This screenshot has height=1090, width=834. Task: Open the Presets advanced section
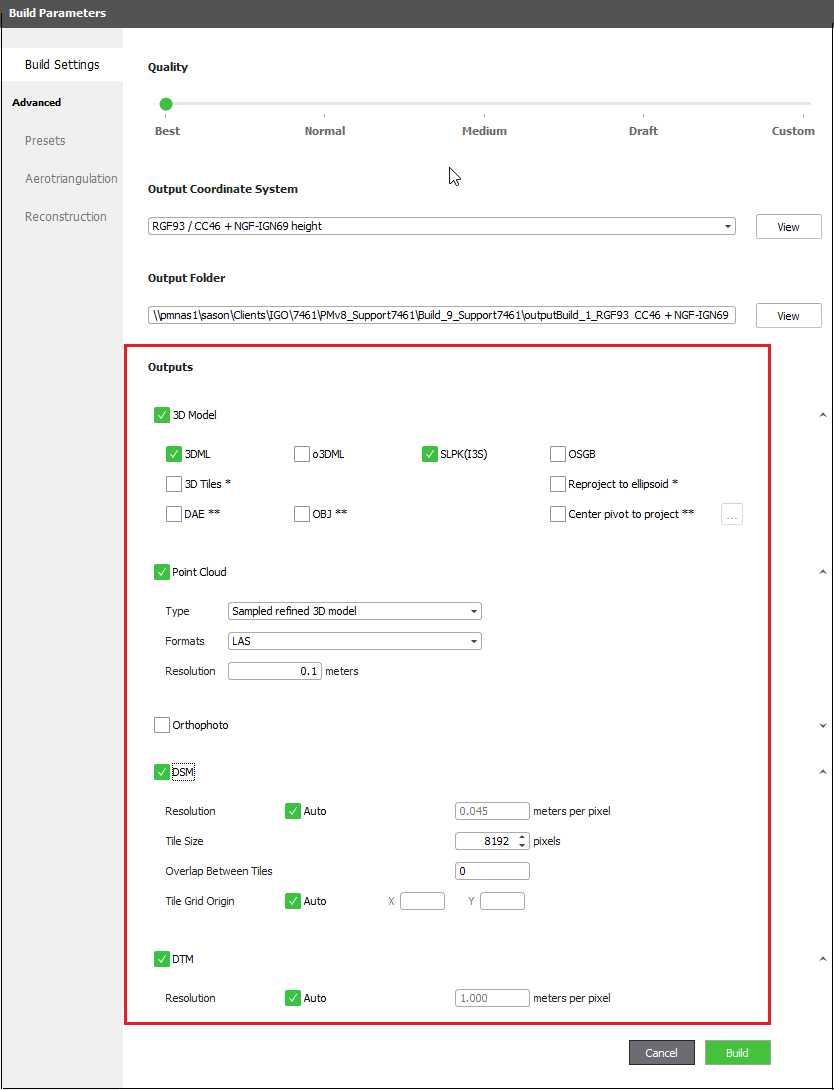(45, 140)
